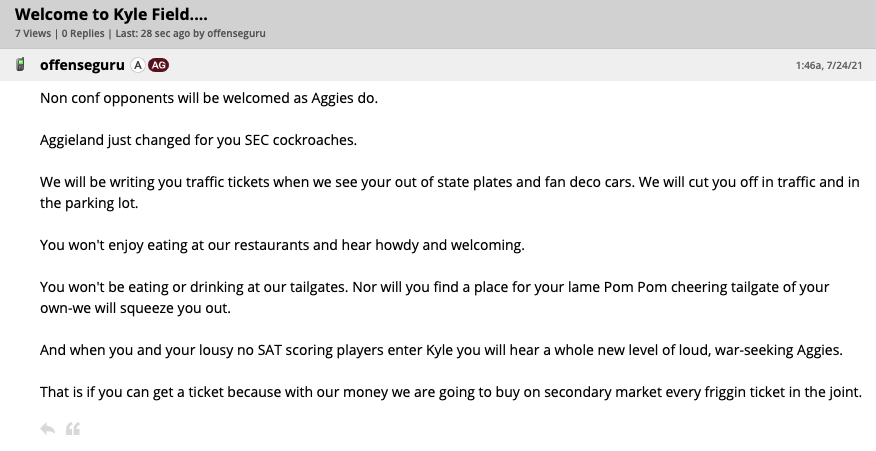Click the round "A" badge beside offenseguru
This screenshot has width=876, height=451.
click(137, 65)
